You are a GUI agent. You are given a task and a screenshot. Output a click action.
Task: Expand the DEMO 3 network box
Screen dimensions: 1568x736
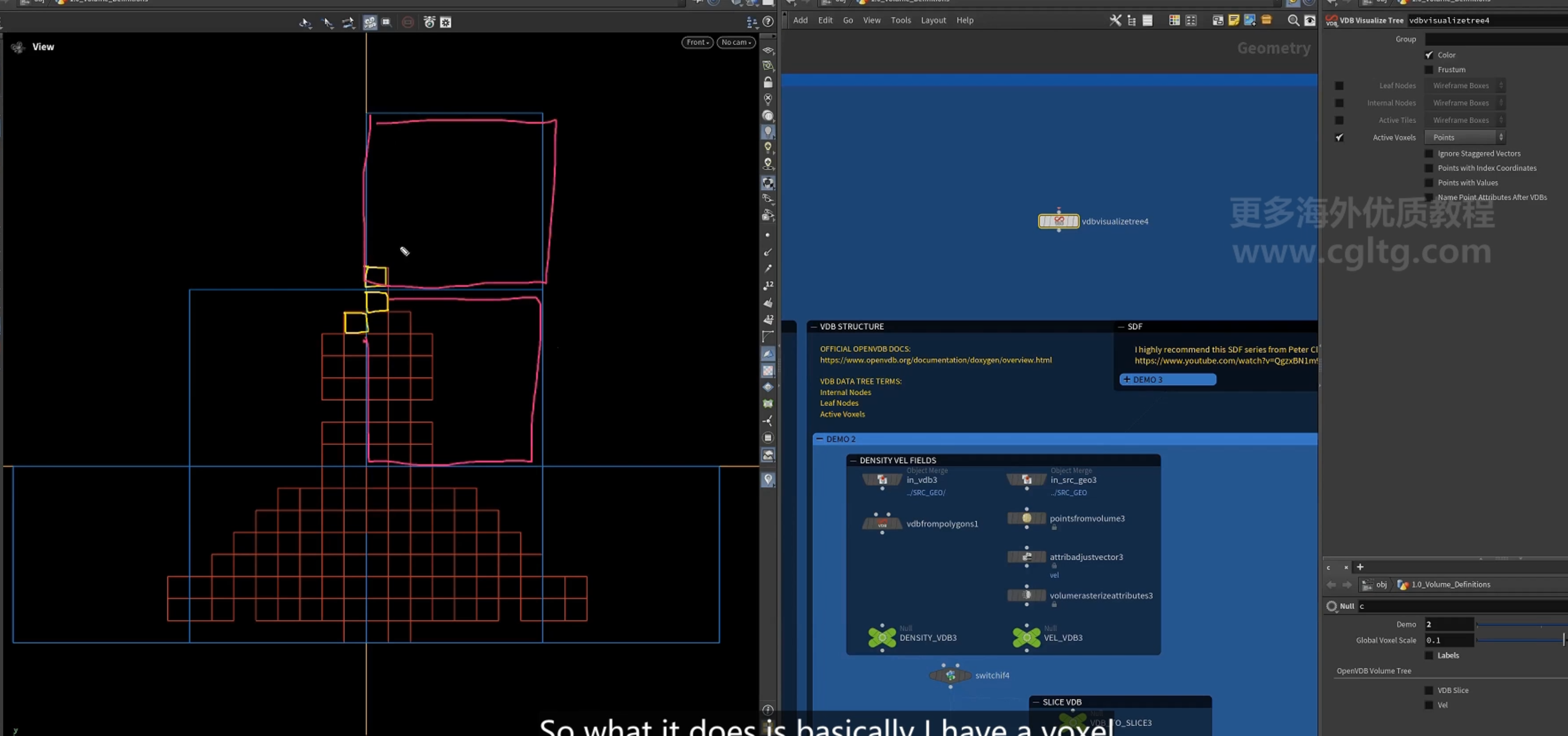(1127, 379)
